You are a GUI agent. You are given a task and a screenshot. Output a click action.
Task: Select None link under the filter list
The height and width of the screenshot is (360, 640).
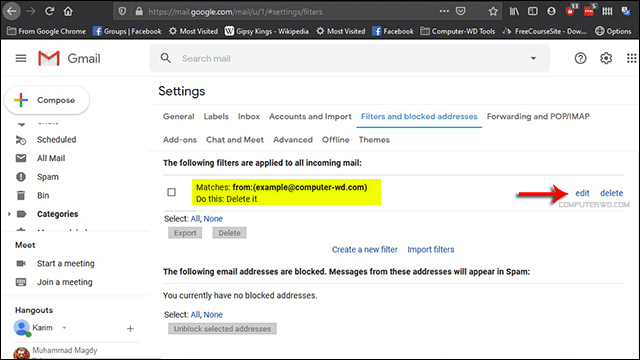(x=213, y=219)
